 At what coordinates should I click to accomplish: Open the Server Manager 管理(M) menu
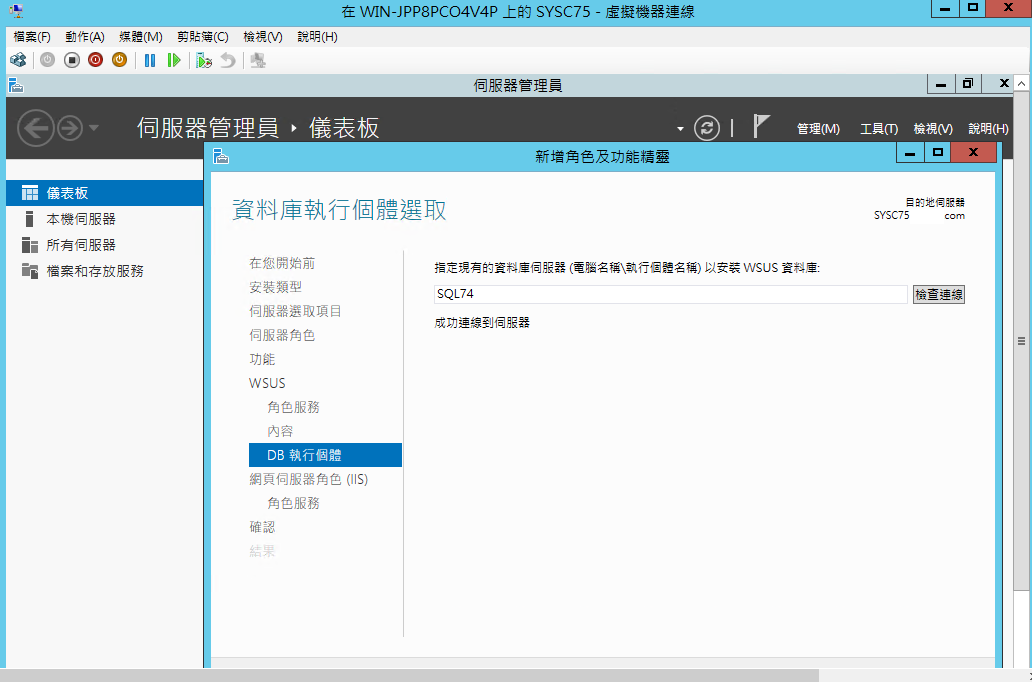818,129
